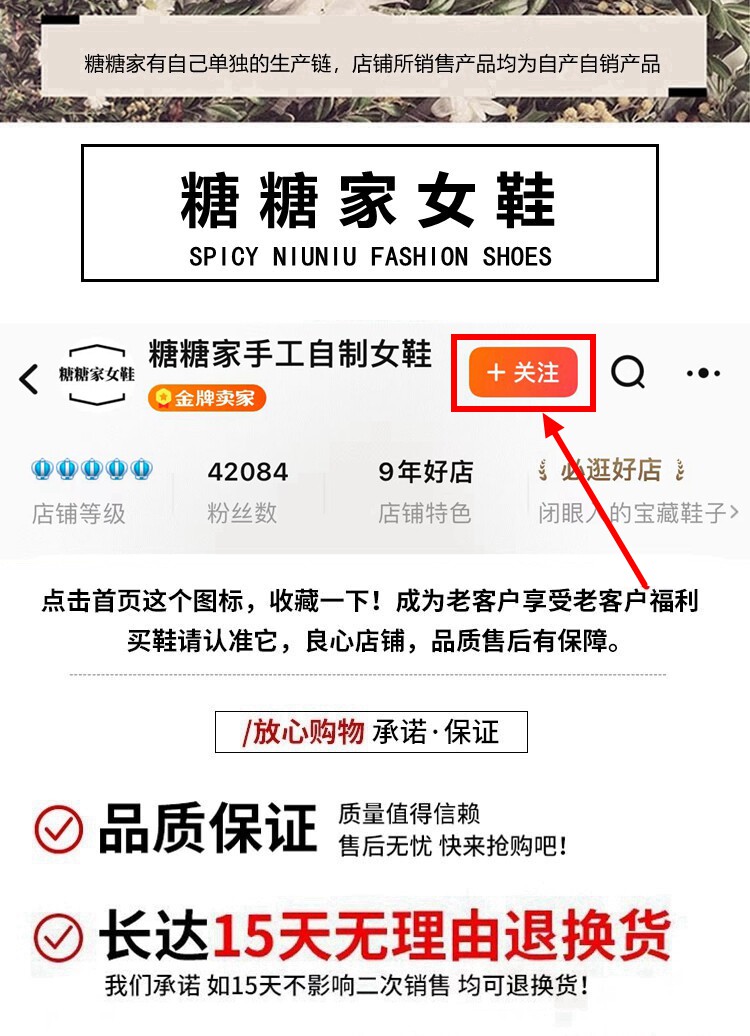Click the red 15天无理由退换货 text

(440, 937)
